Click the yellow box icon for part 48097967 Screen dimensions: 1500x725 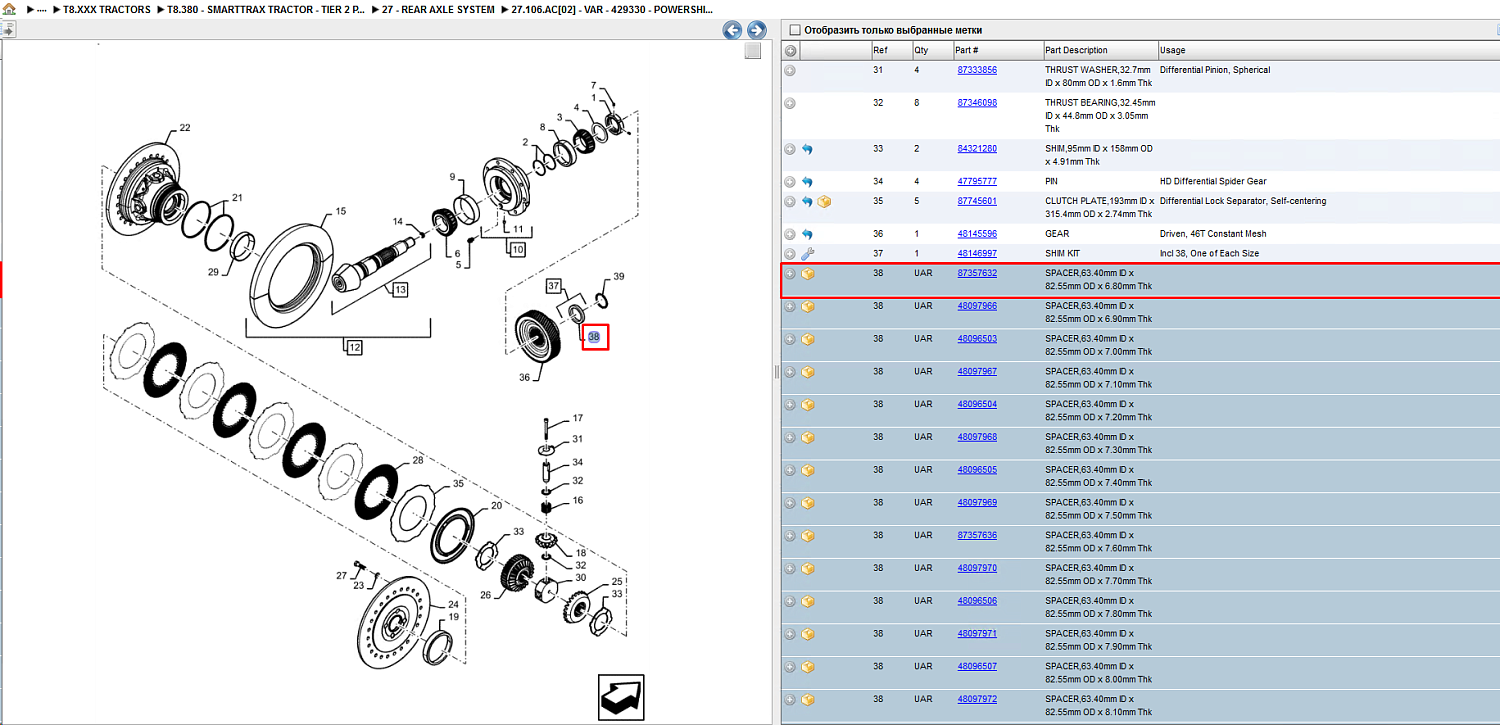click(807, 372)
